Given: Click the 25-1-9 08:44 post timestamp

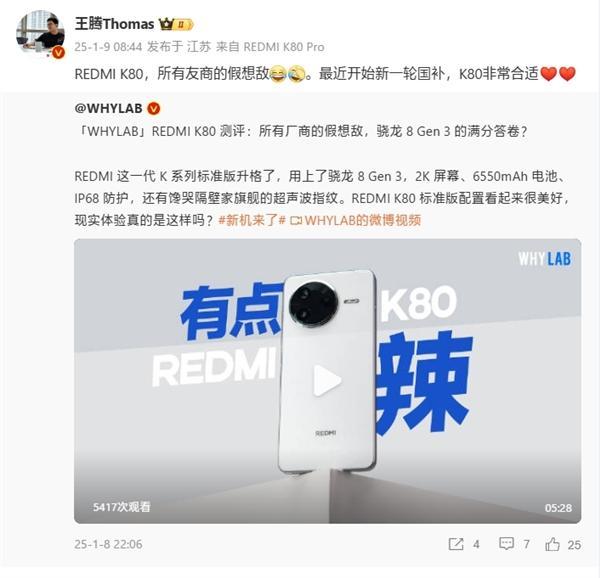Looking at the screenshot, I should click(x=108, y=47).
